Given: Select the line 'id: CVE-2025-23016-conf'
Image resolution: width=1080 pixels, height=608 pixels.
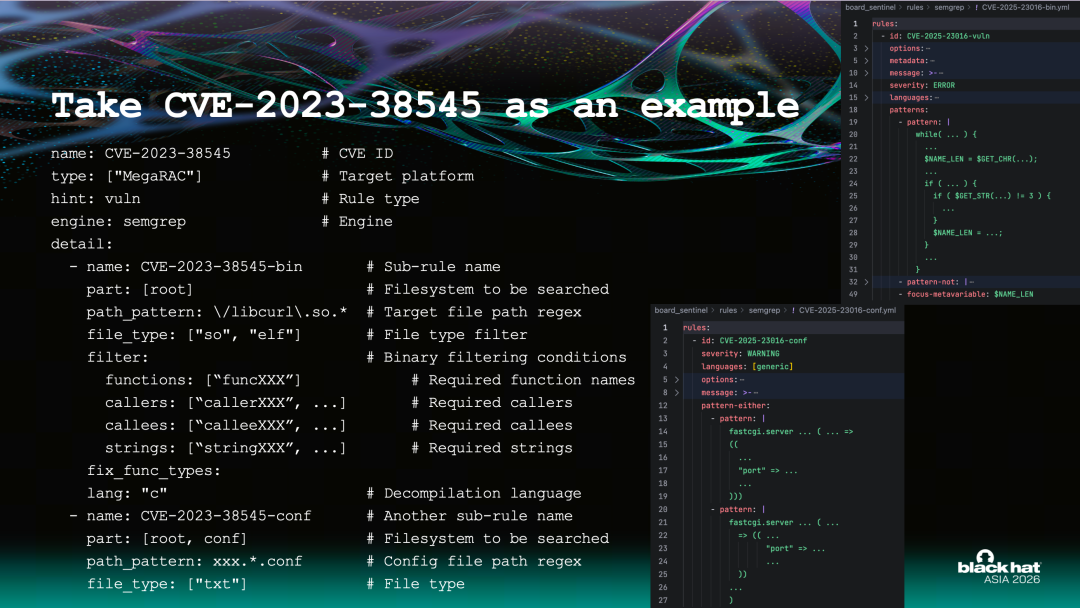Looking at the screenshot, I should tap(754, 341).
